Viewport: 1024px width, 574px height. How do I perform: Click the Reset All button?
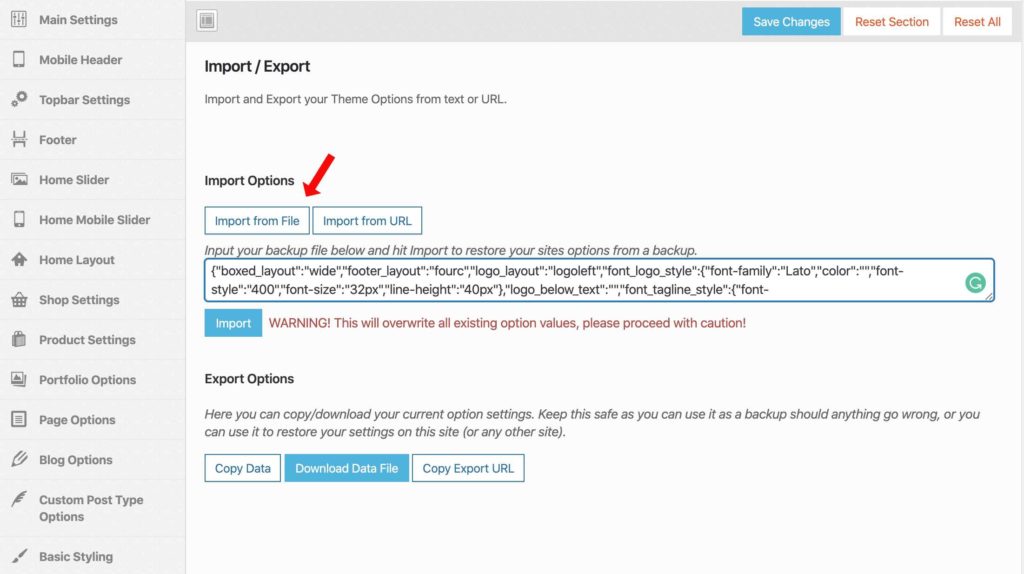pos(977,22)
